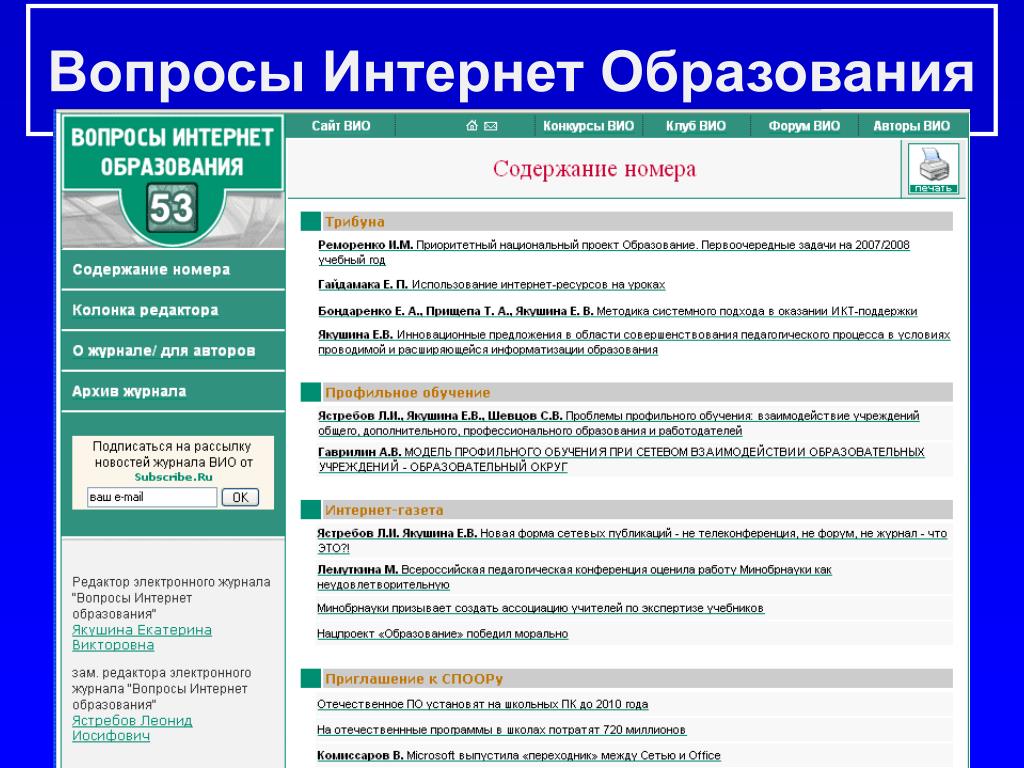Select Содержание номера in sidebar menu
This screenshot has width=1024, height=768.
(173, 270)
